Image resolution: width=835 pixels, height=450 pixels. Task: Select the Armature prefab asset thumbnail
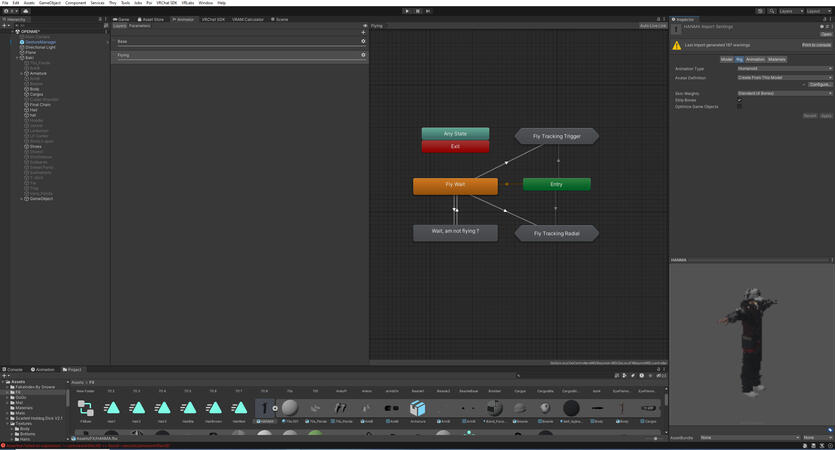(x=417, y=408)
